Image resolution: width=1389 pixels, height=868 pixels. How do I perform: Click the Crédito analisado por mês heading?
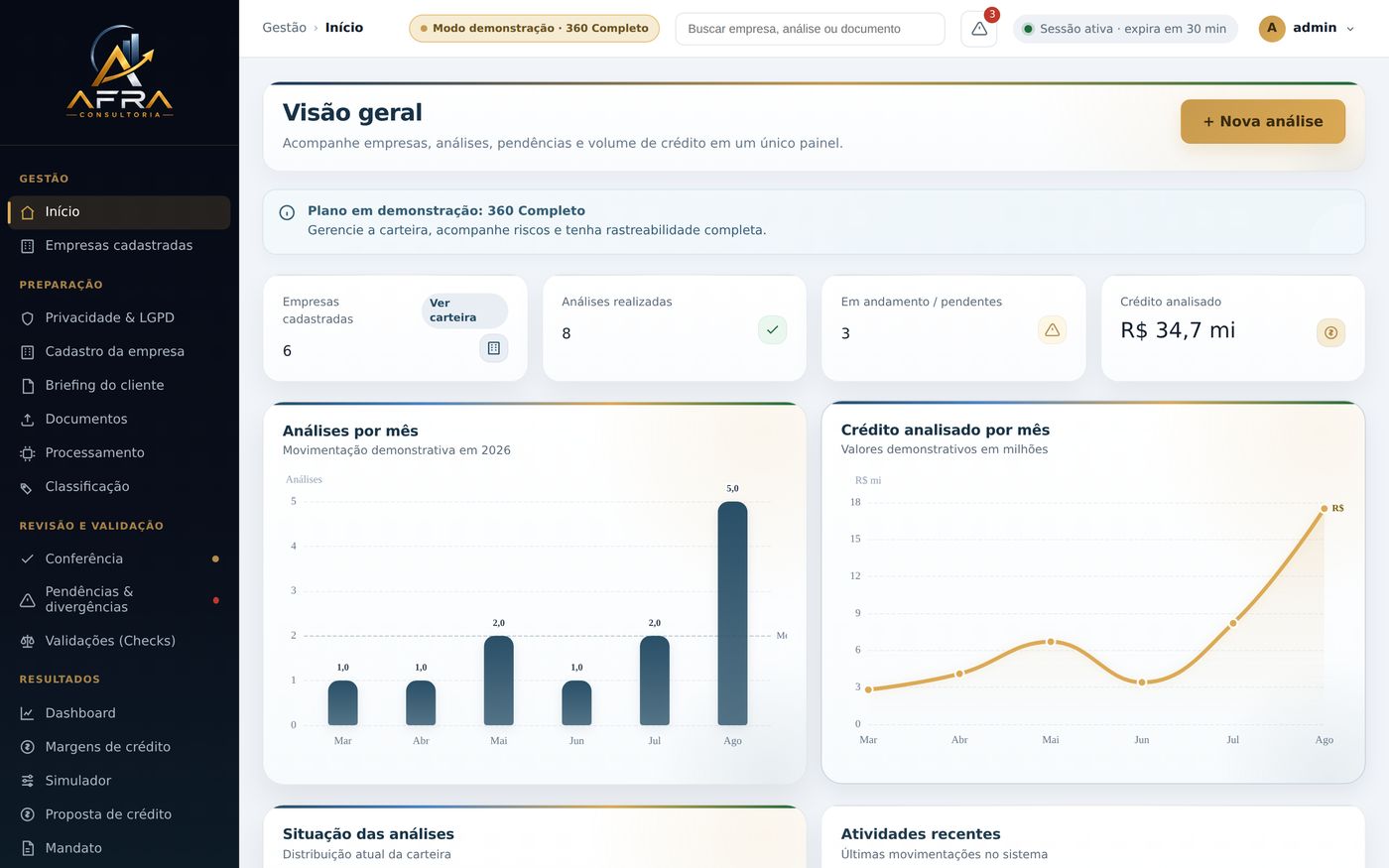(946, 430)
